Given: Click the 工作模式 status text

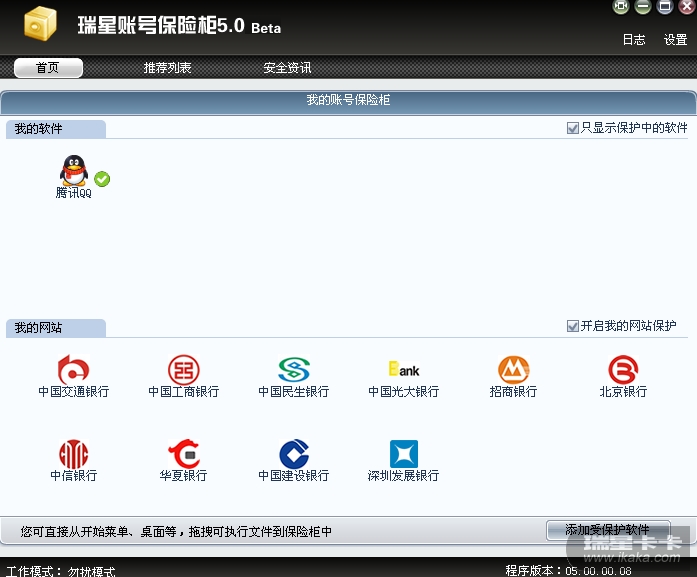Looking at the screenshot, I should 61,570.
